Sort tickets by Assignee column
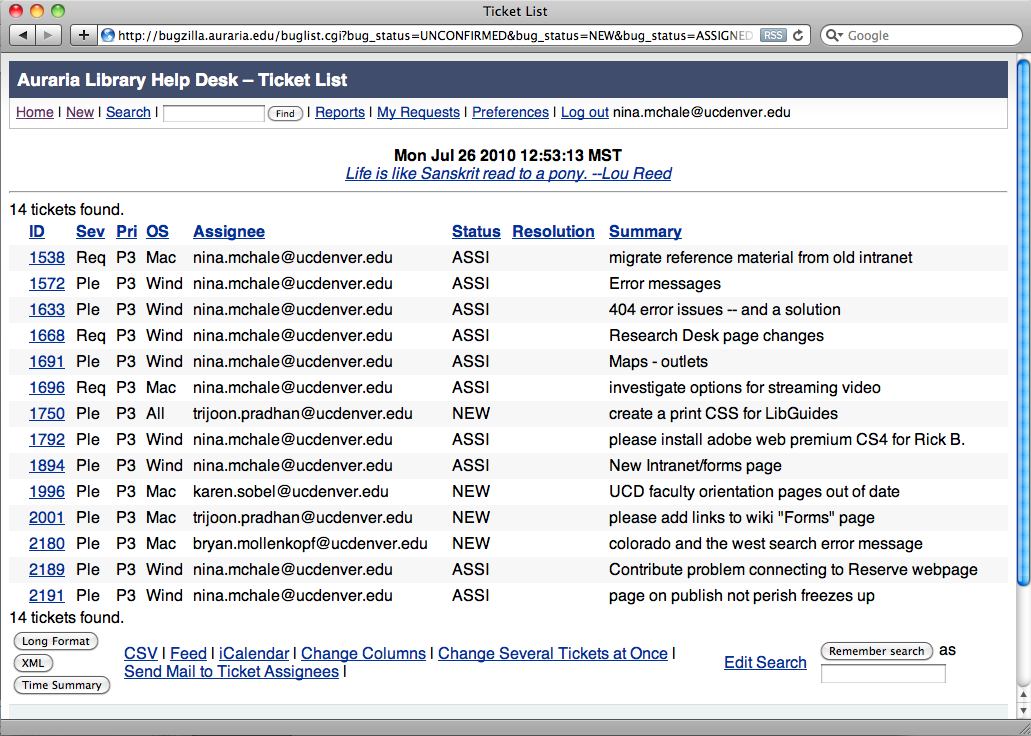 coord(229,232)
